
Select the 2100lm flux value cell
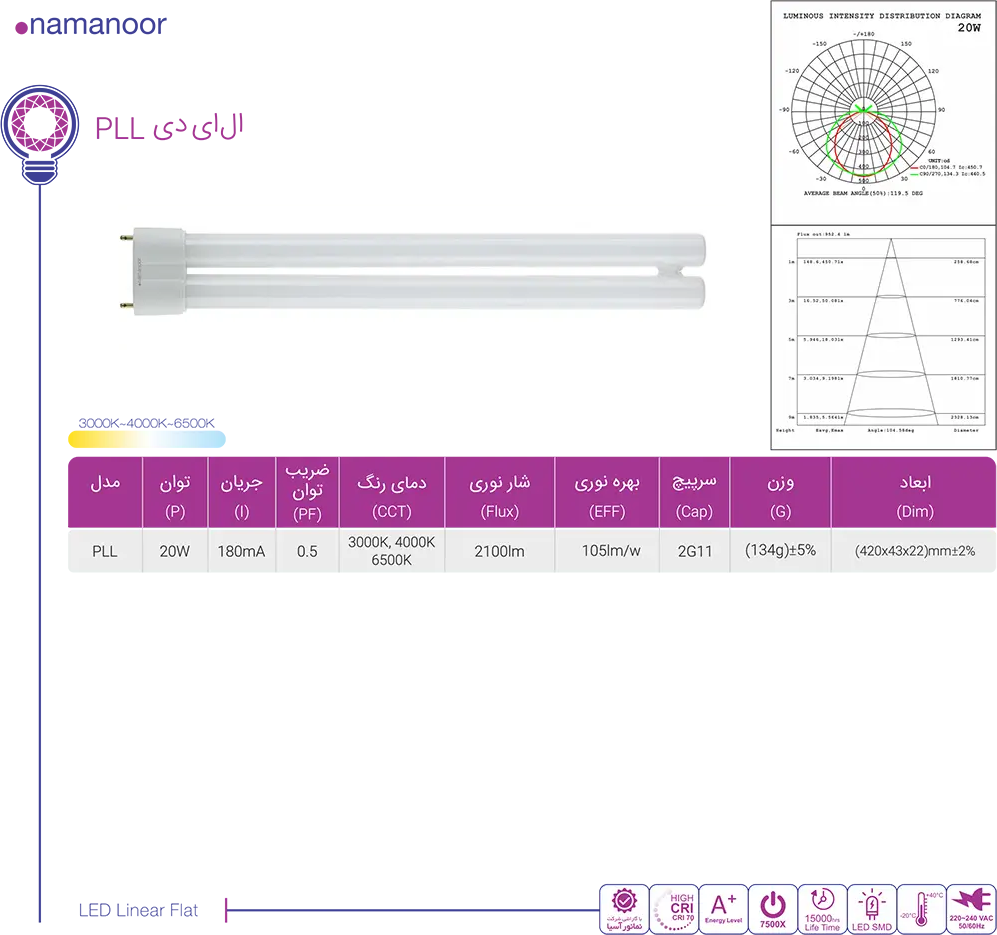click(x=499, y=551)
